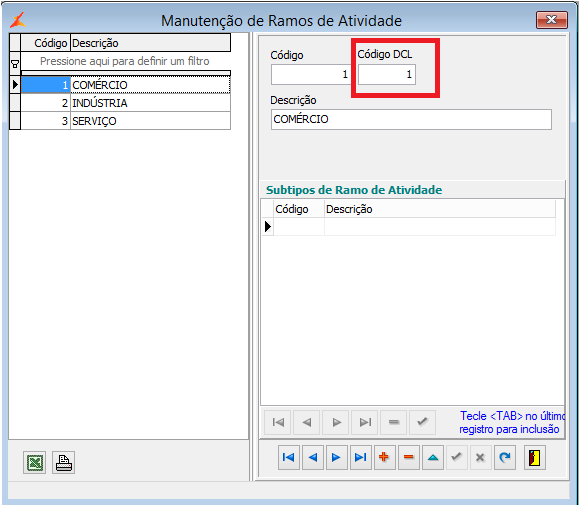Click the Descrição text field with COMÉRCIO
The width and height of the screenshot is (579, 508).
click(411, 119)
